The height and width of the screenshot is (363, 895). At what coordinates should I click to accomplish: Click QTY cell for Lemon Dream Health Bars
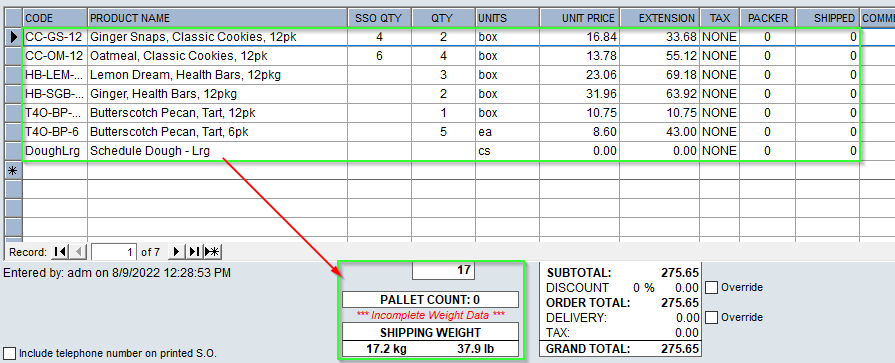click(x=444, y=75)
